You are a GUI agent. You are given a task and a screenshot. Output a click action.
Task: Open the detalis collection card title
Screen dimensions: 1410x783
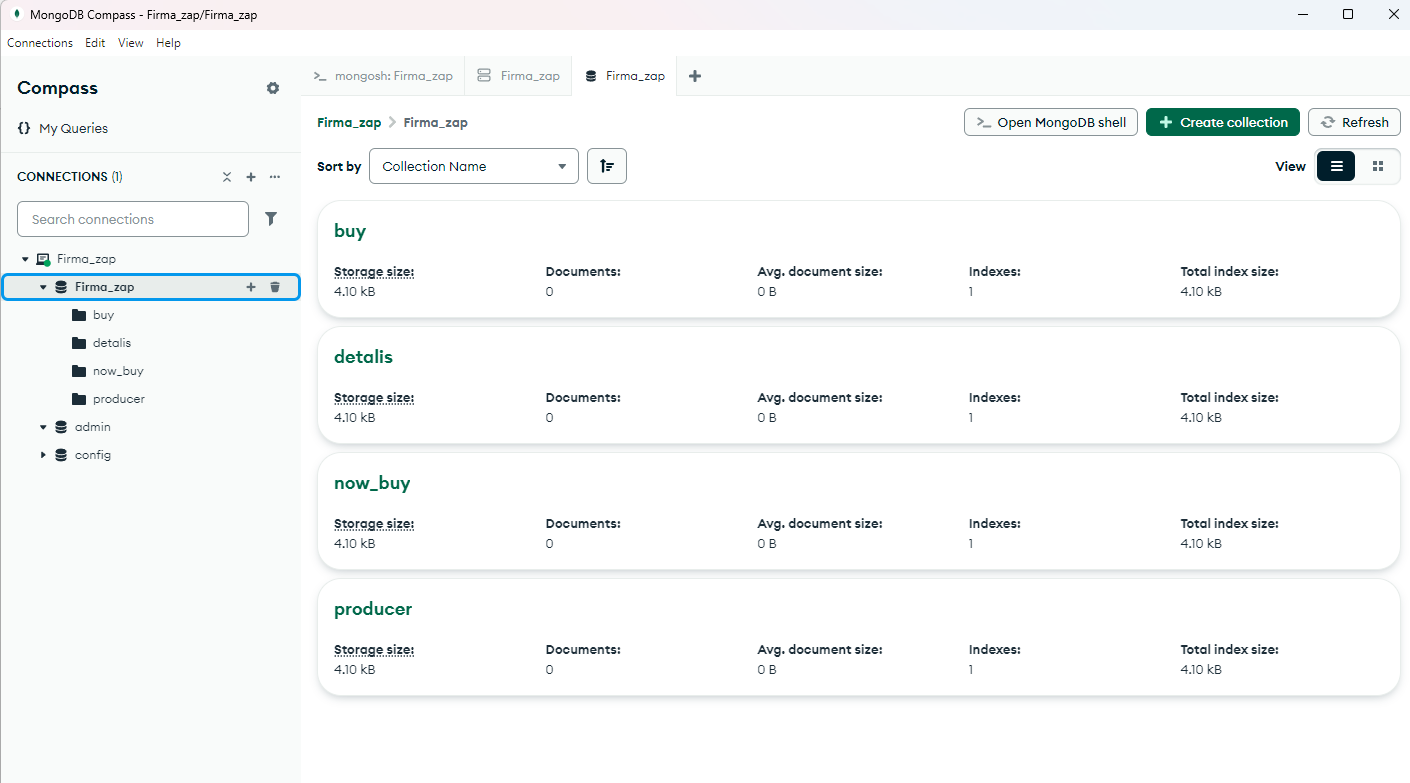tap(363, 357)
